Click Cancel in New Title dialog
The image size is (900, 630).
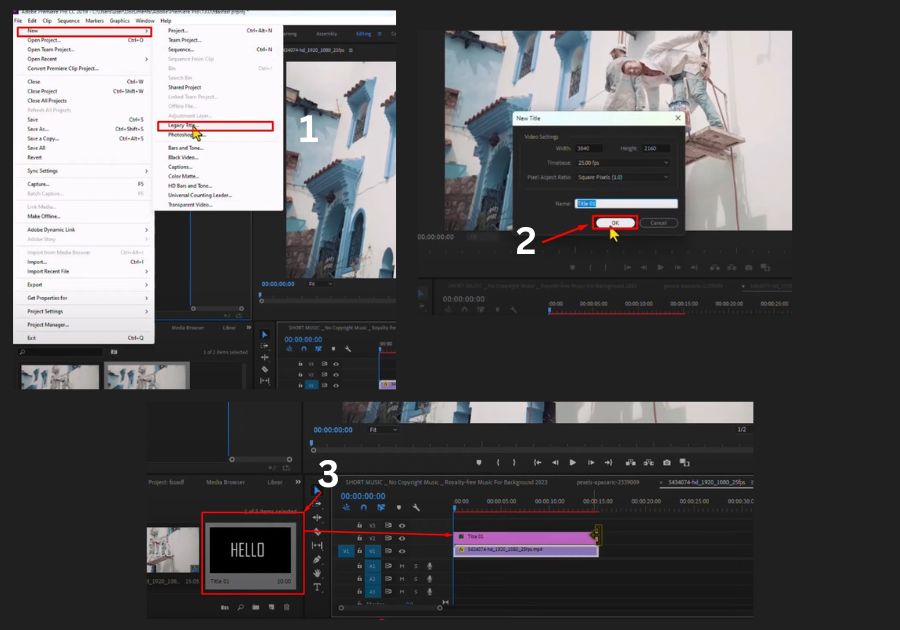pos(658,223)
